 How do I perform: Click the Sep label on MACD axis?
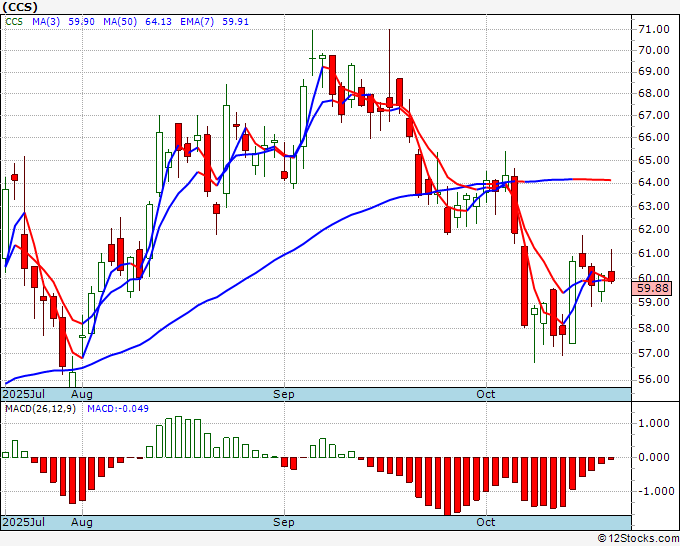point(284,522)
